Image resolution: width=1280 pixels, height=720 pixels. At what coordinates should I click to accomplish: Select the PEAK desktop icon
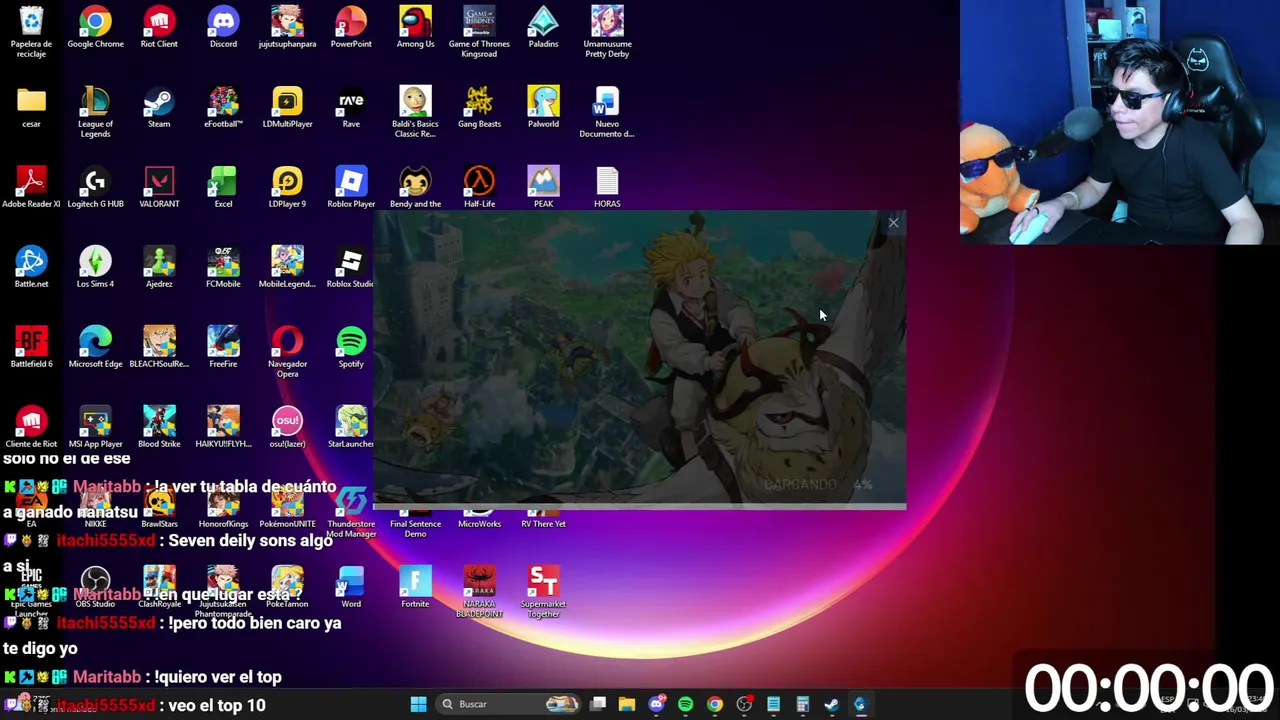(x=543, y=187)
